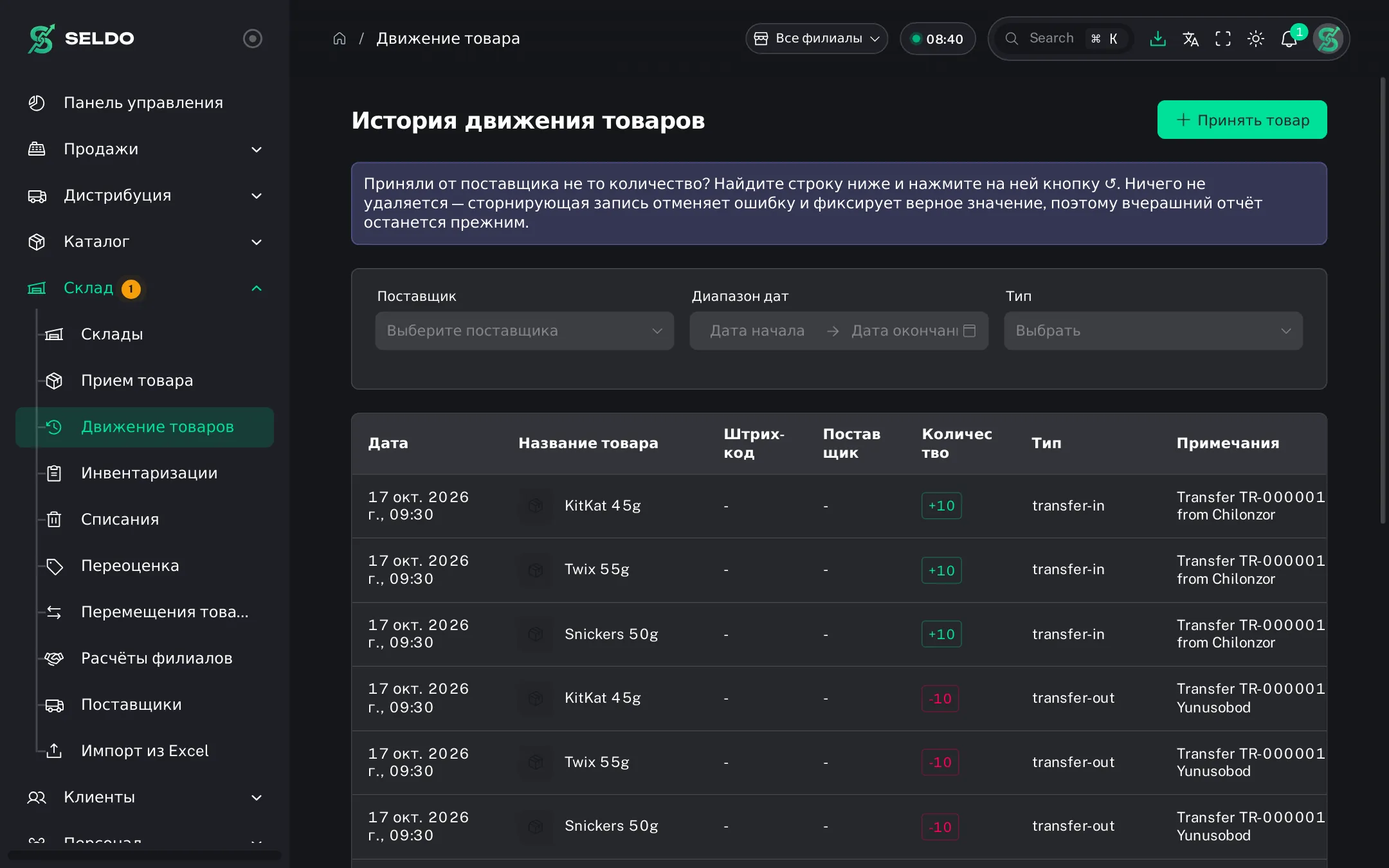The width and height of the screenshot is (1389, 868).
Task: Click the page vertical scrollbar
Action: [1383, 300]
